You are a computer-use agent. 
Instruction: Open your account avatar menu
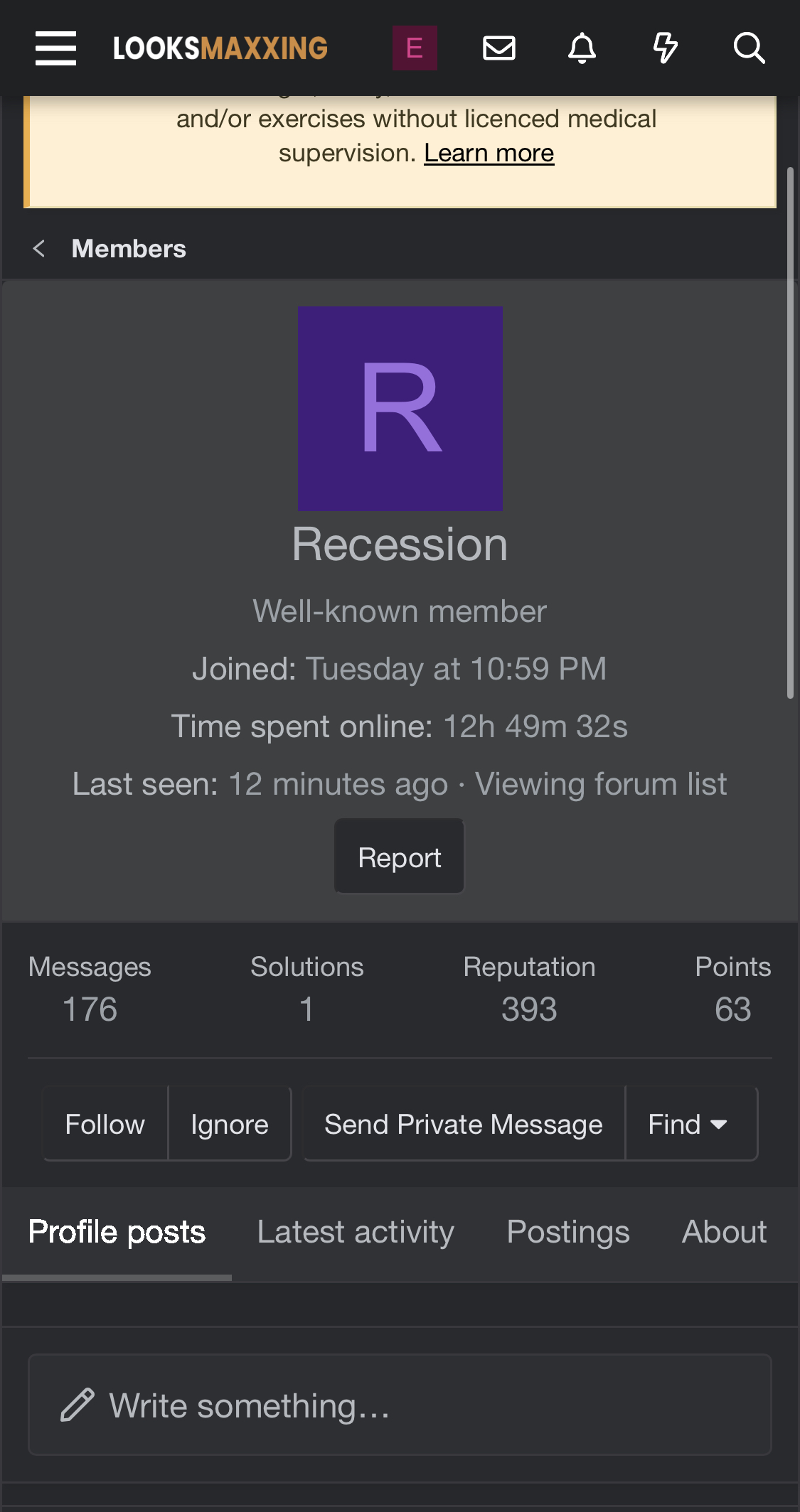415,48
